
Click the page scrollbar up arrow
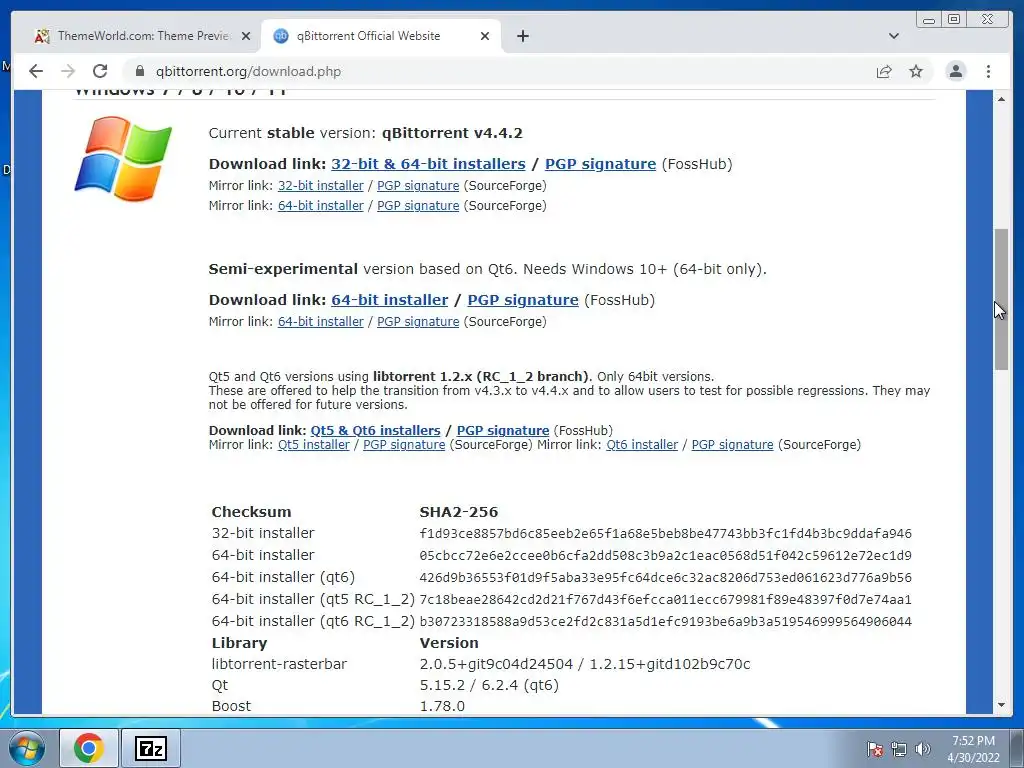[x=1001, y=99]
